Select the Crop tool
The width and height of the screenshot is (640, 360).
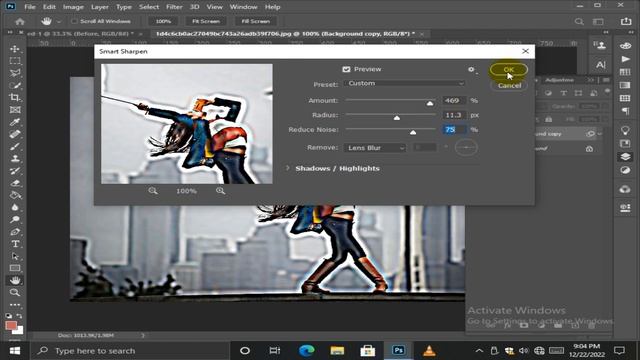[15, 98]
